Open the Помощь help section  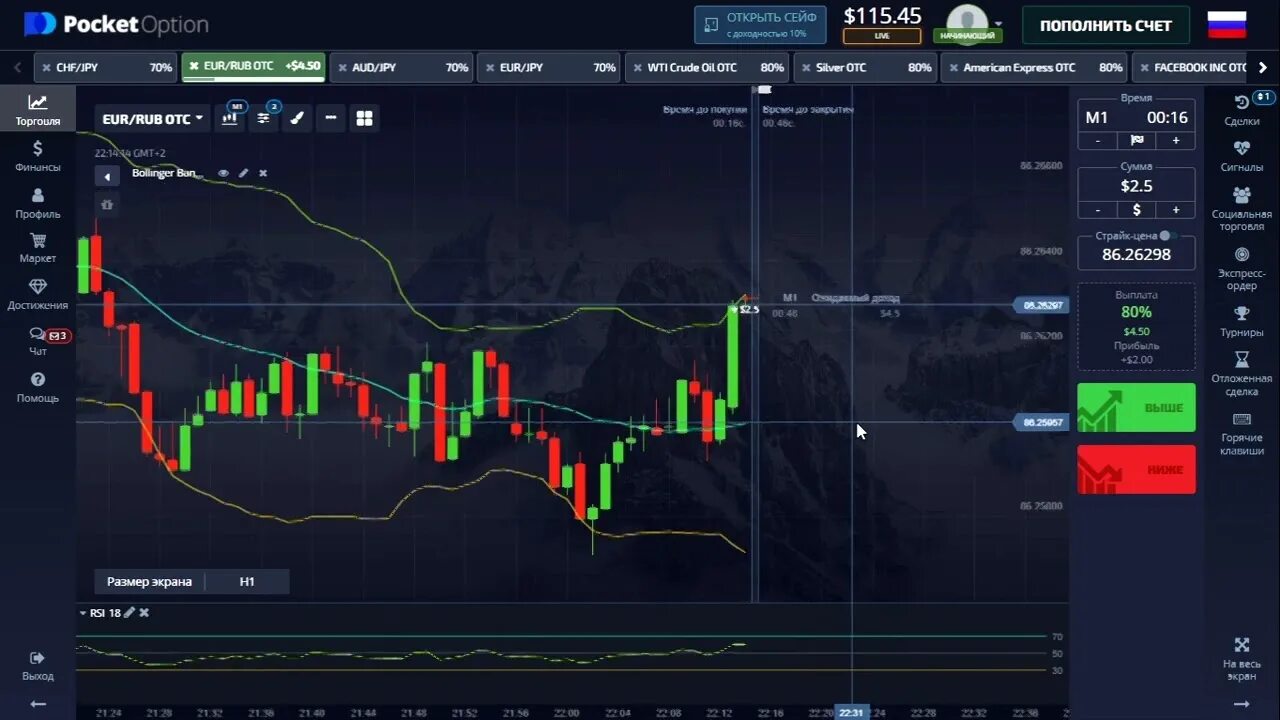[x=37, y=387]
